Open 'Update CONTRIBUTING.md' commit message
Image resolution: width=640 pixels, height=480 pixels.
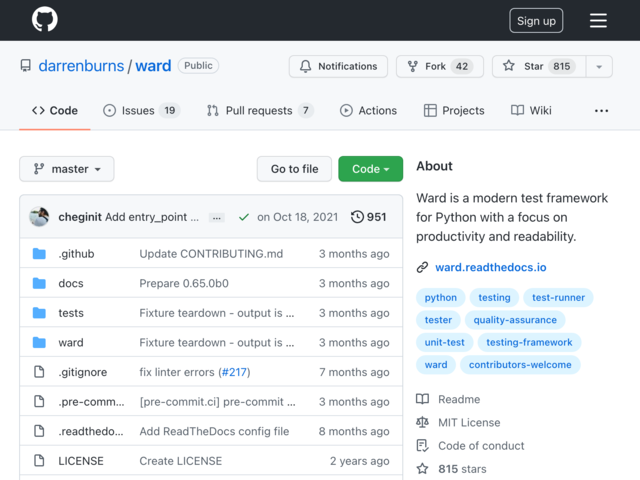click(211, 254)
